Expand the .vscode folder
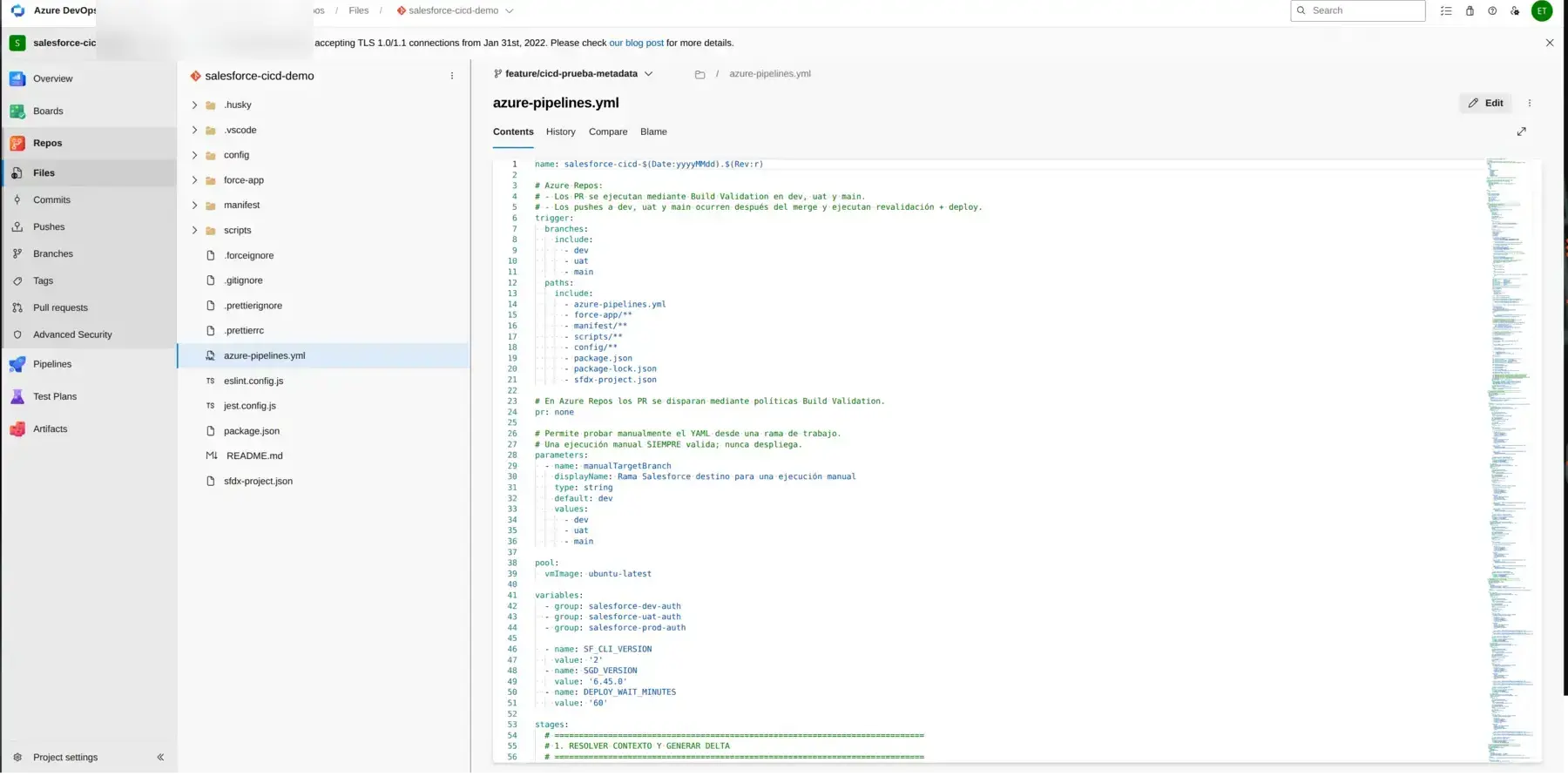This screenshot has width=1568, height=776. click(x=194, y=130)
